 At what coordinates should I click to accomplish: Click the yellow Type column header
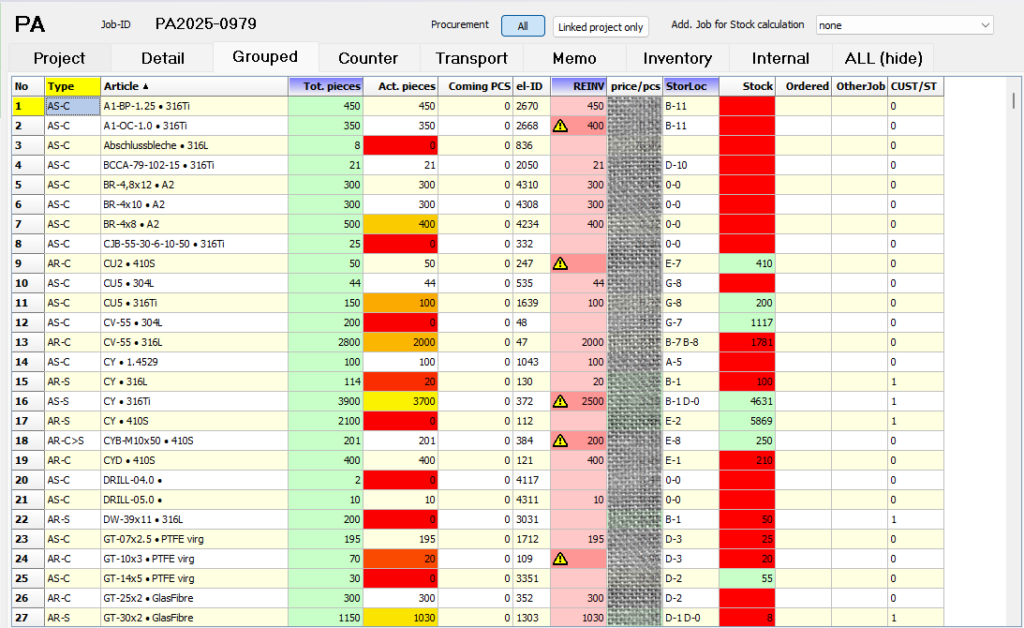point(72,87)
